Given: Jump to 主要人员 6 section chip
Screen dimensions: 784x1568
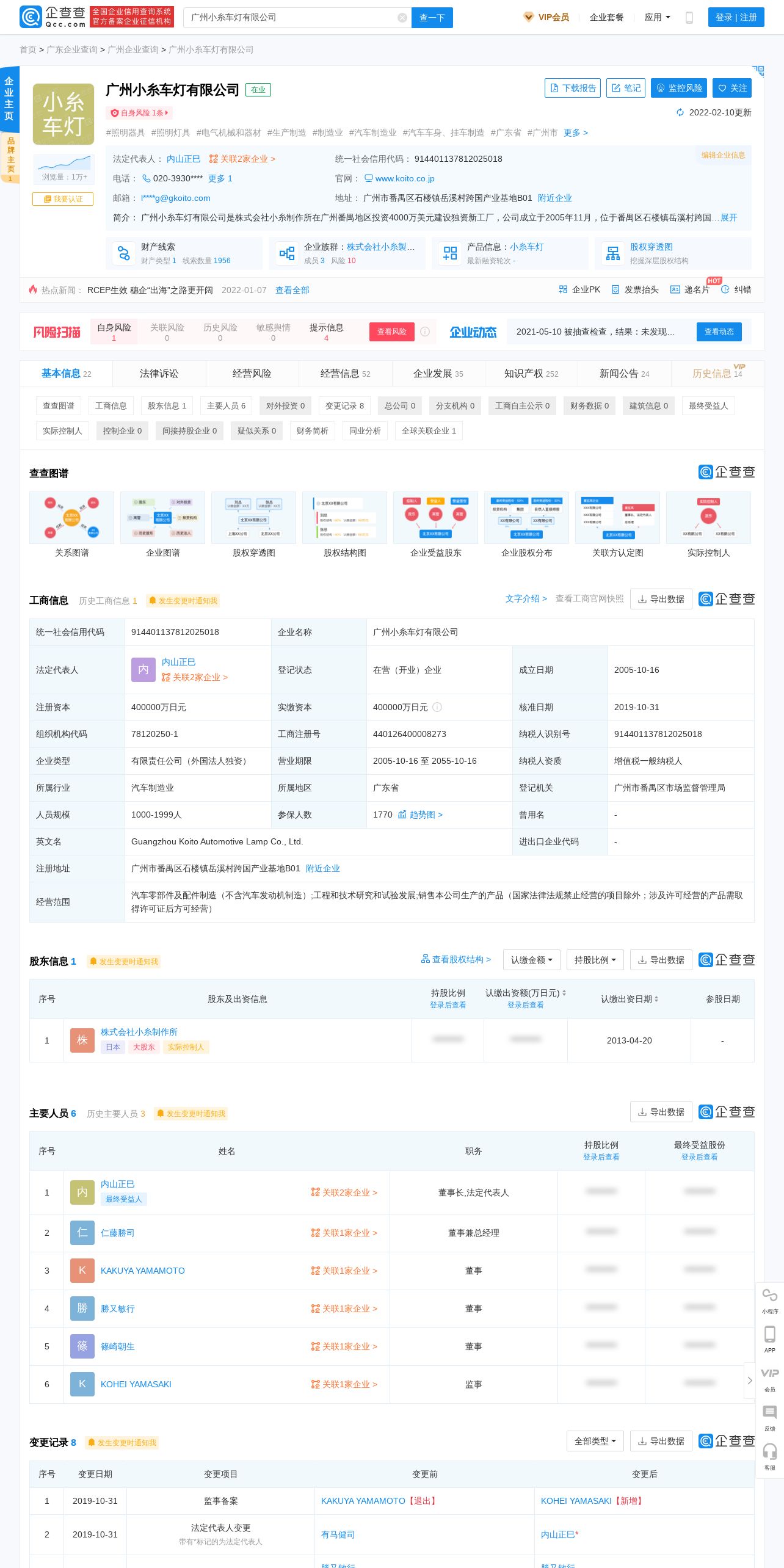Looking at the screenshot, I should coord(227,405).
